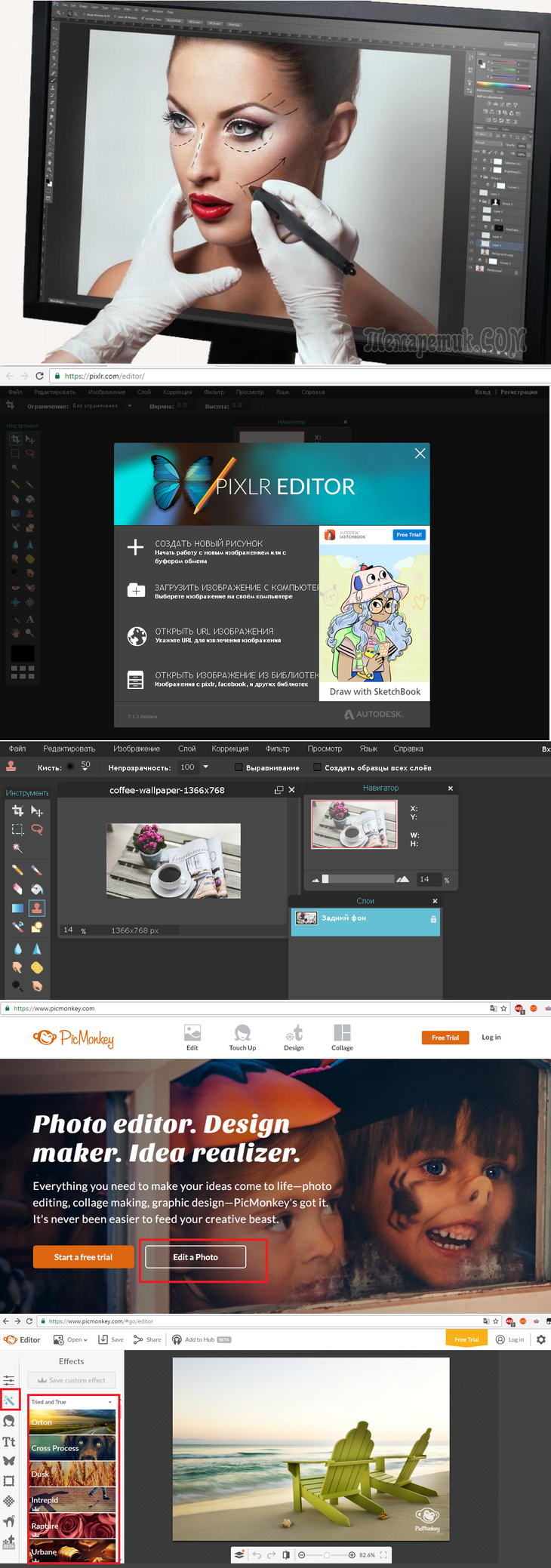Open the Overlays butterfly tab in sidebar

point(9,1461)
